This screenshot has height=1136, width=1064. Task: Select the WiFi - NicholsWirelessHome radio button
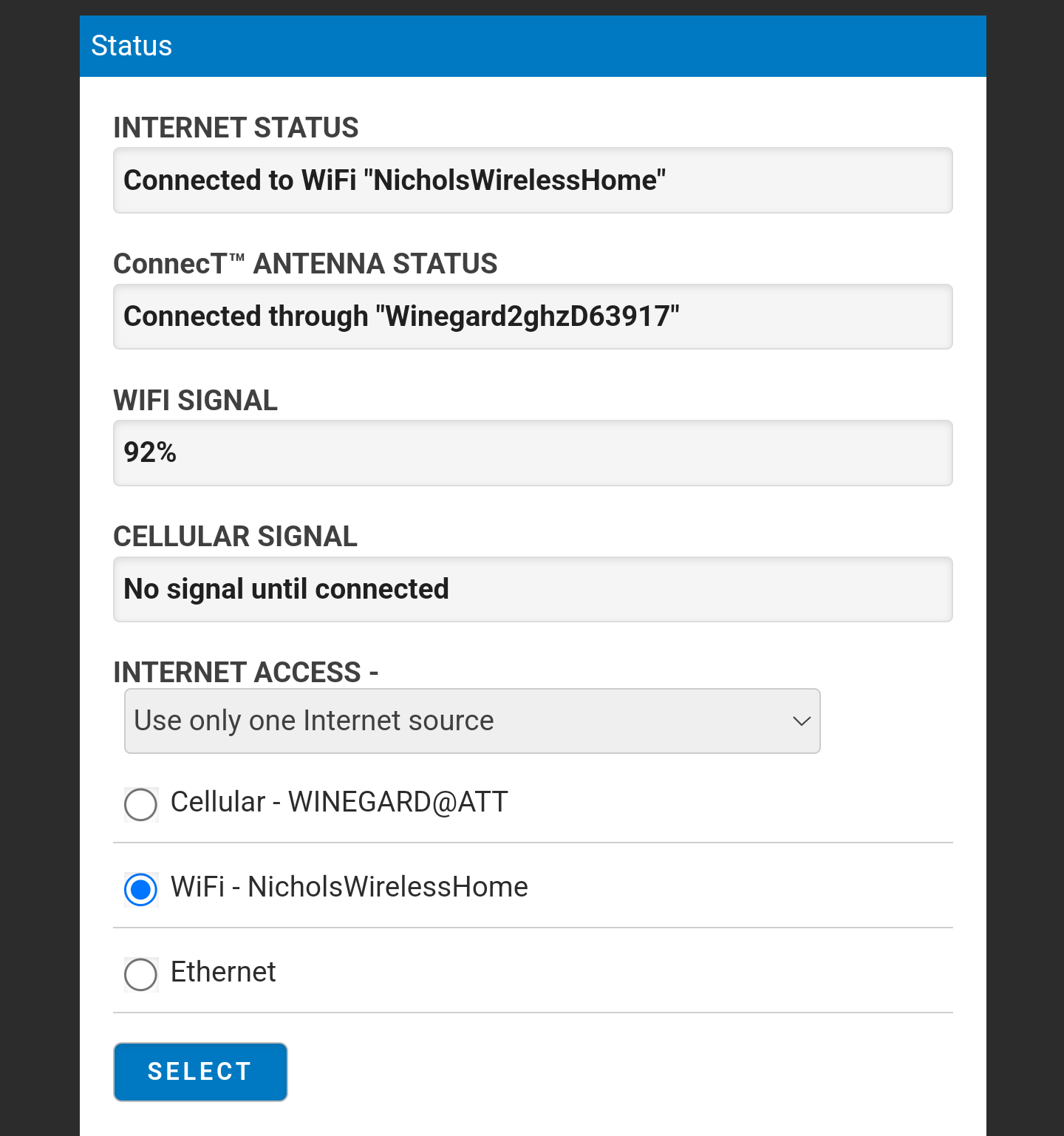tap(140, 889)
